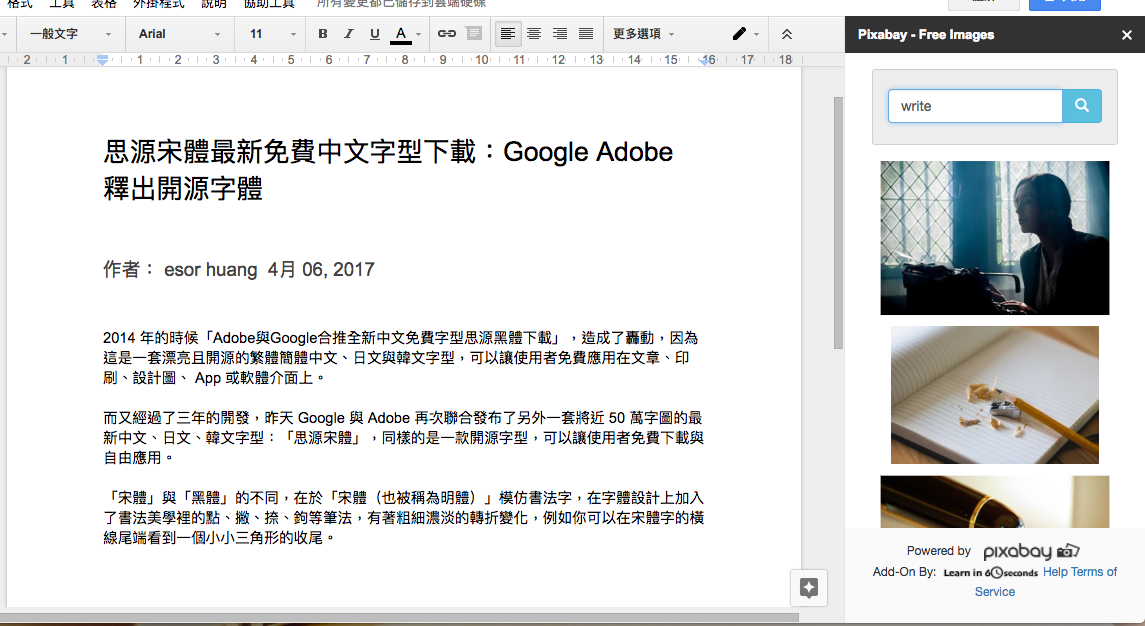The height and width of the screenshot is (626, 1145).
Task: Expand the editing mode dropdown arrow
Action: point(757,34)
